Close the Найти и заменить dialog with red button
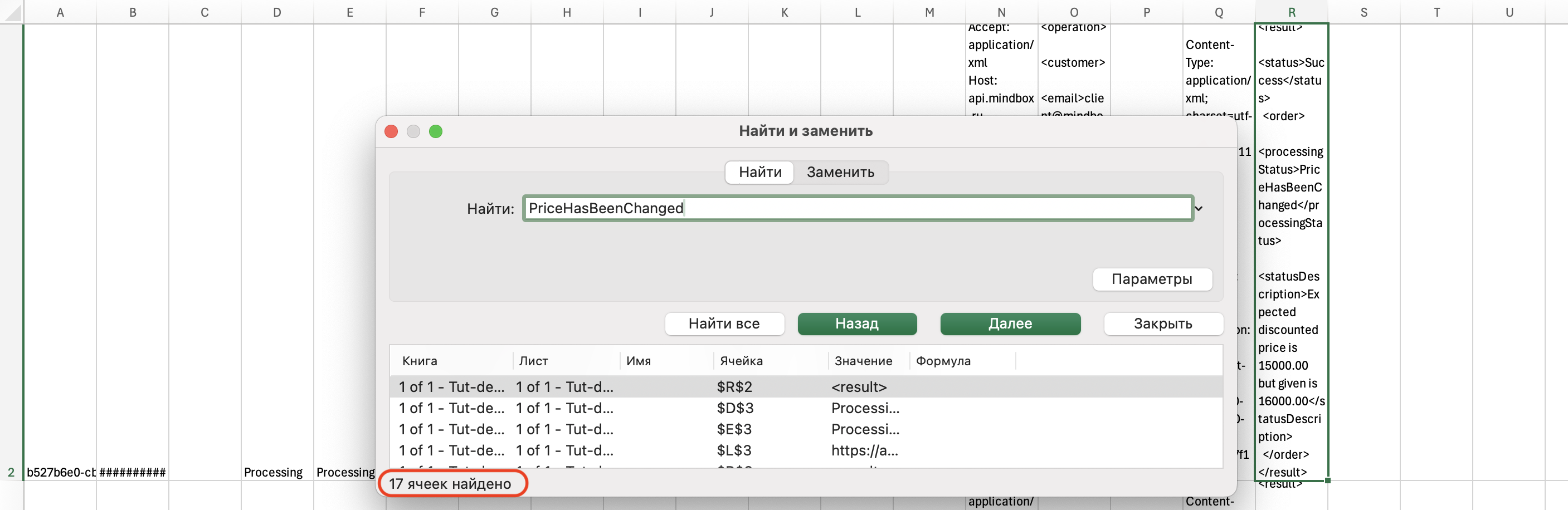 pos(391,131)
